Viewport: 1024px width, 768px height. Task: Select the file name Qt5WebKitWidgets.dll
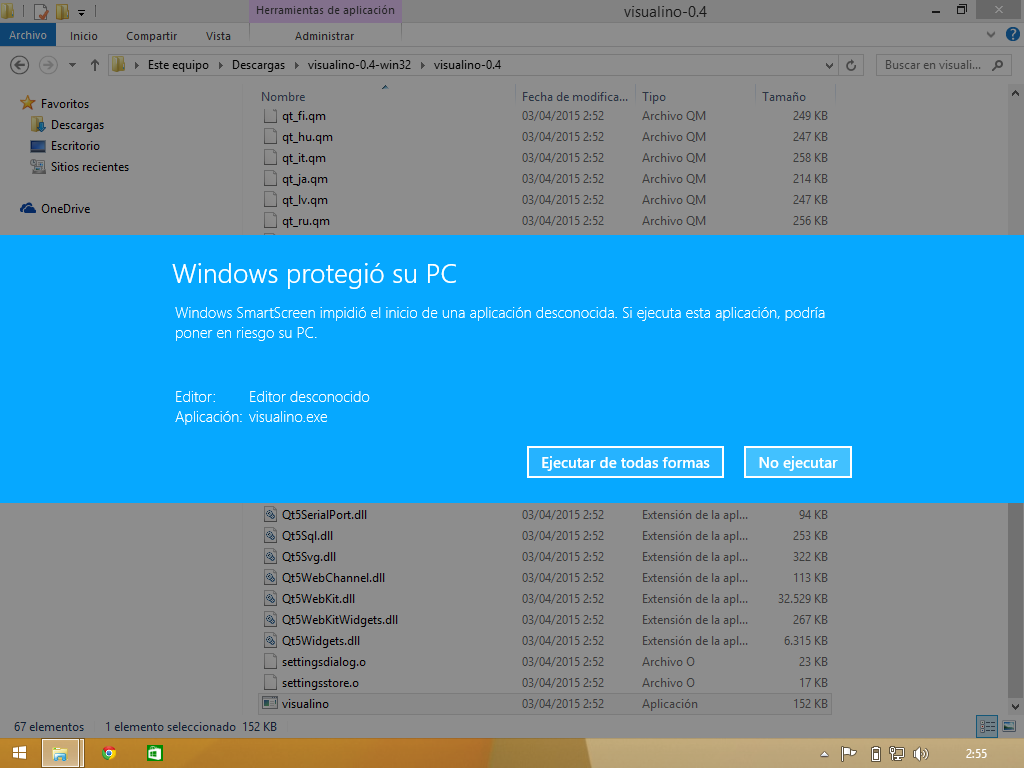[340, 620]
